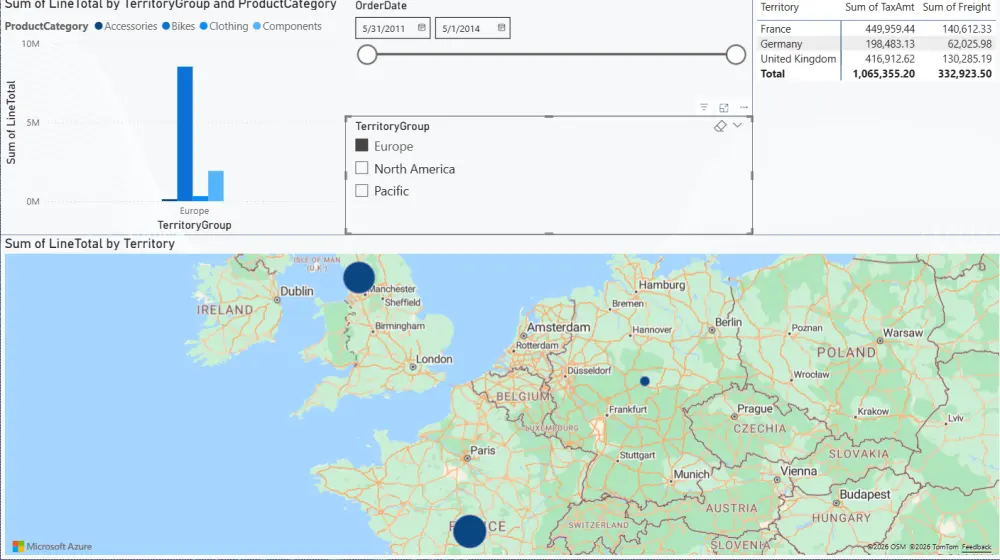Click Freight value 140,612.33
Image resolution: width=1000 pixels, height=560 pixels.
coord(967,29)
